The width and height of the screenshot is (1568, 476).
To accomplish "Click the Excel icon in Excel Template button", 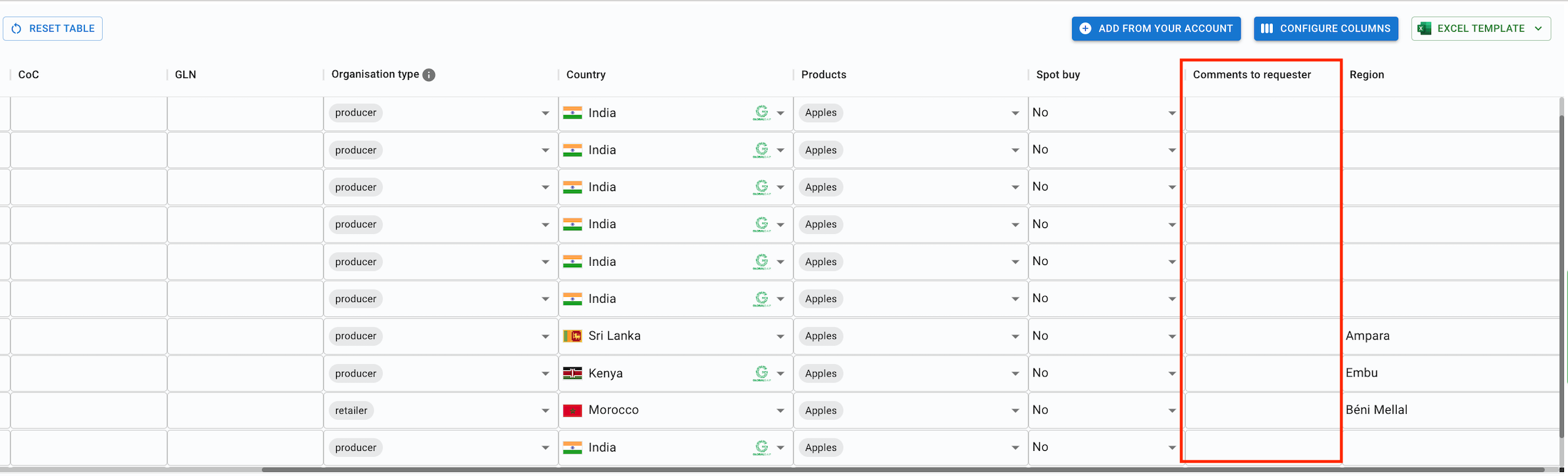I will pyautogui.click(x=1424, y=28).
